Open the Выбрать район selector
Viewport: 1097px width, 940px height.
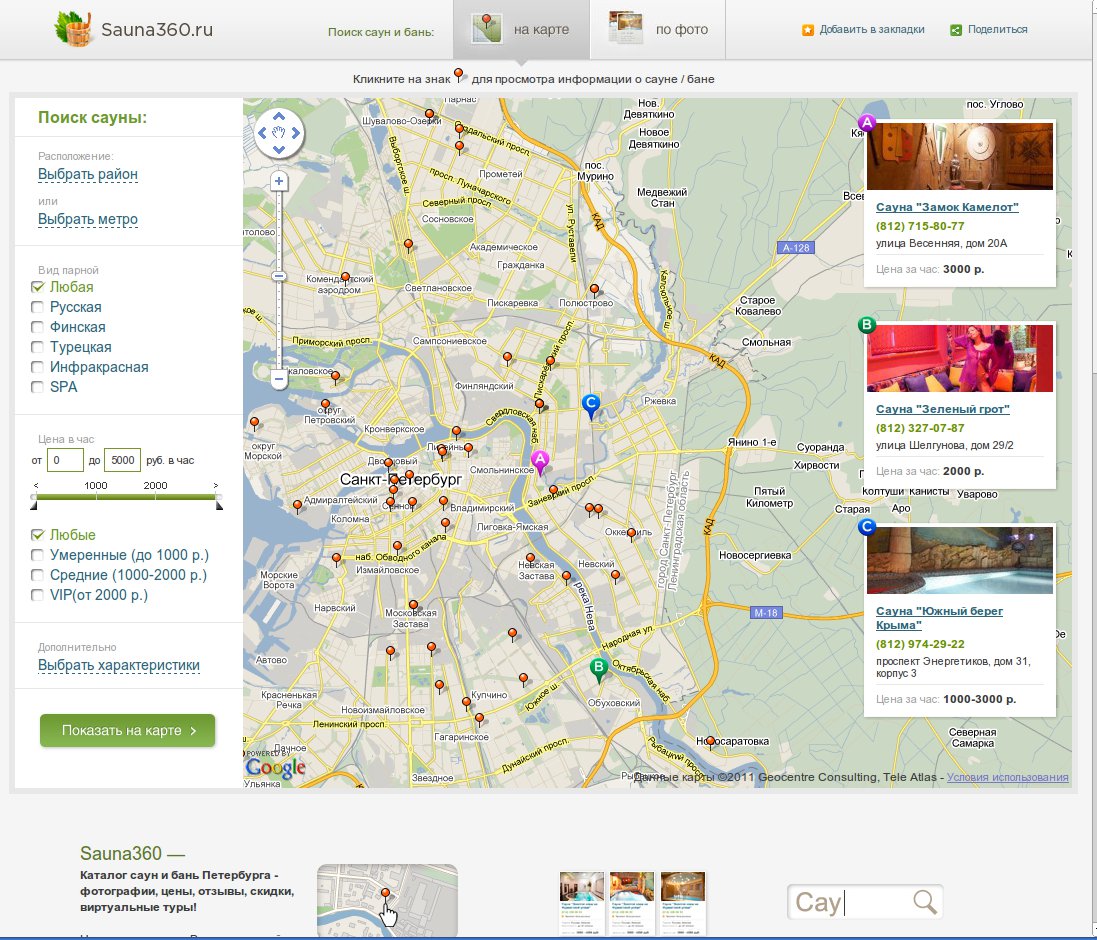[87, 174]
